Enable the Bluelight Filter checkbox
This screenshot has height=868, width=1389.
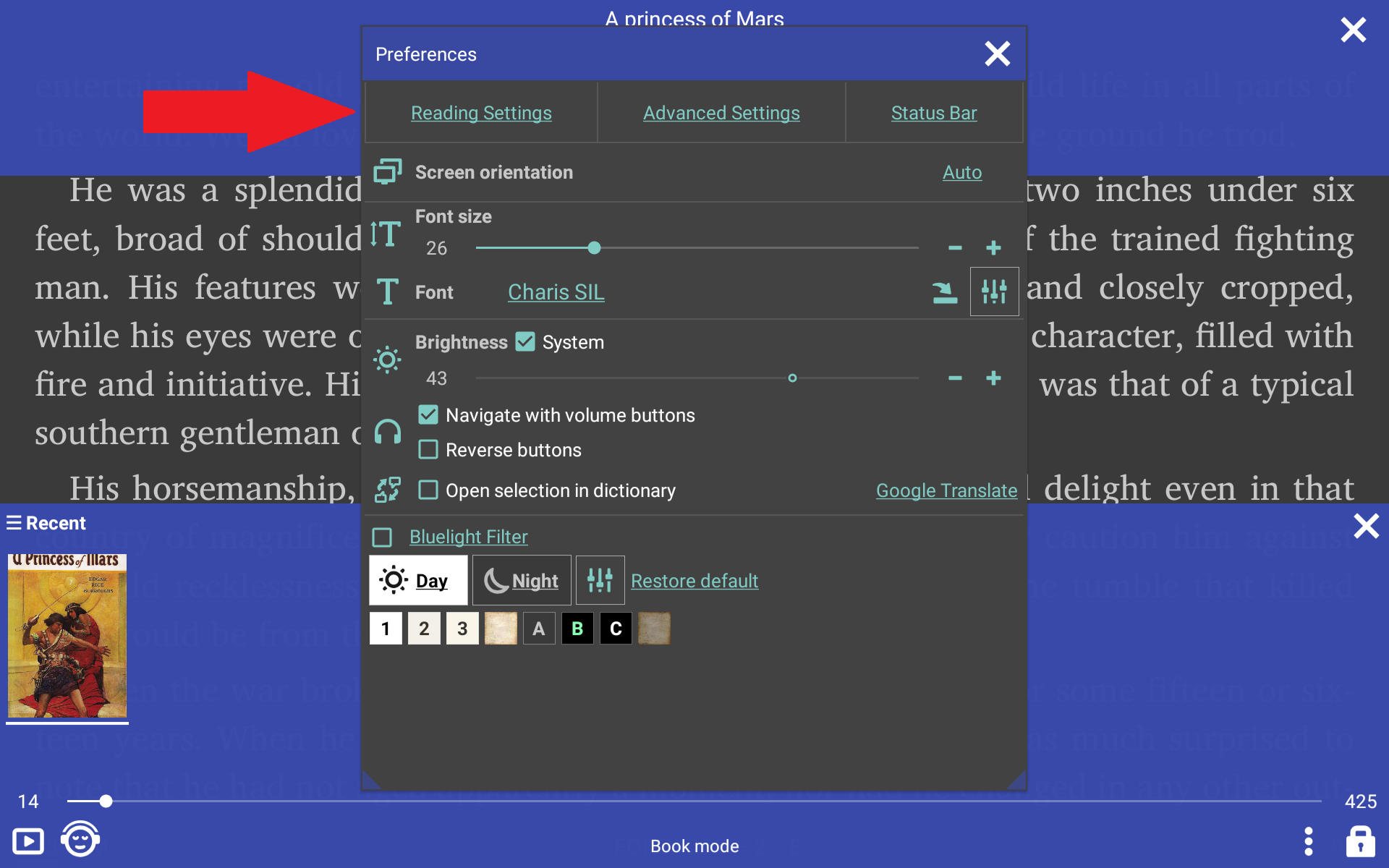[382, 537]
